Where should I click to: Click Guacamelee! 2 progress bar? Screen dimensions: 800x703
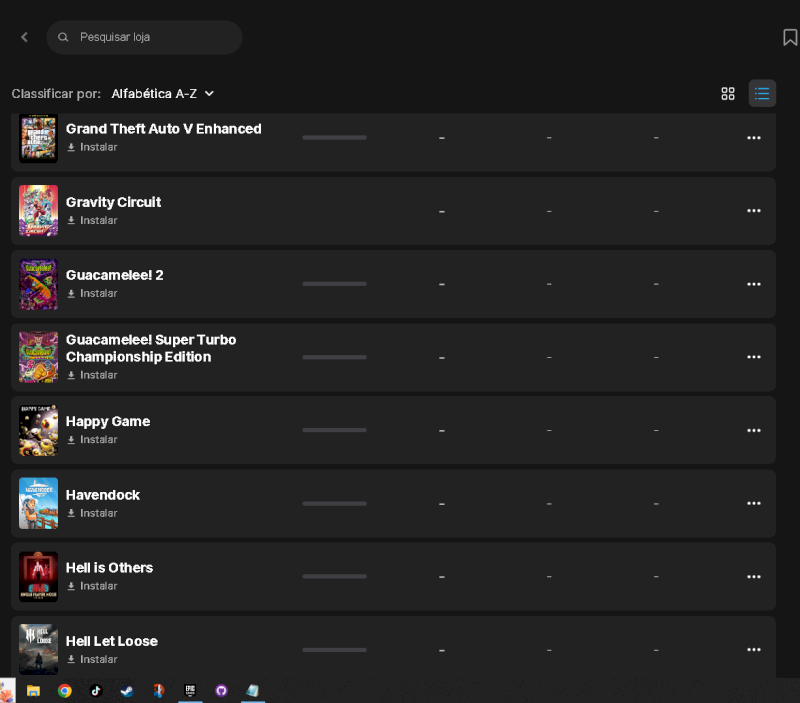[334, 284]
